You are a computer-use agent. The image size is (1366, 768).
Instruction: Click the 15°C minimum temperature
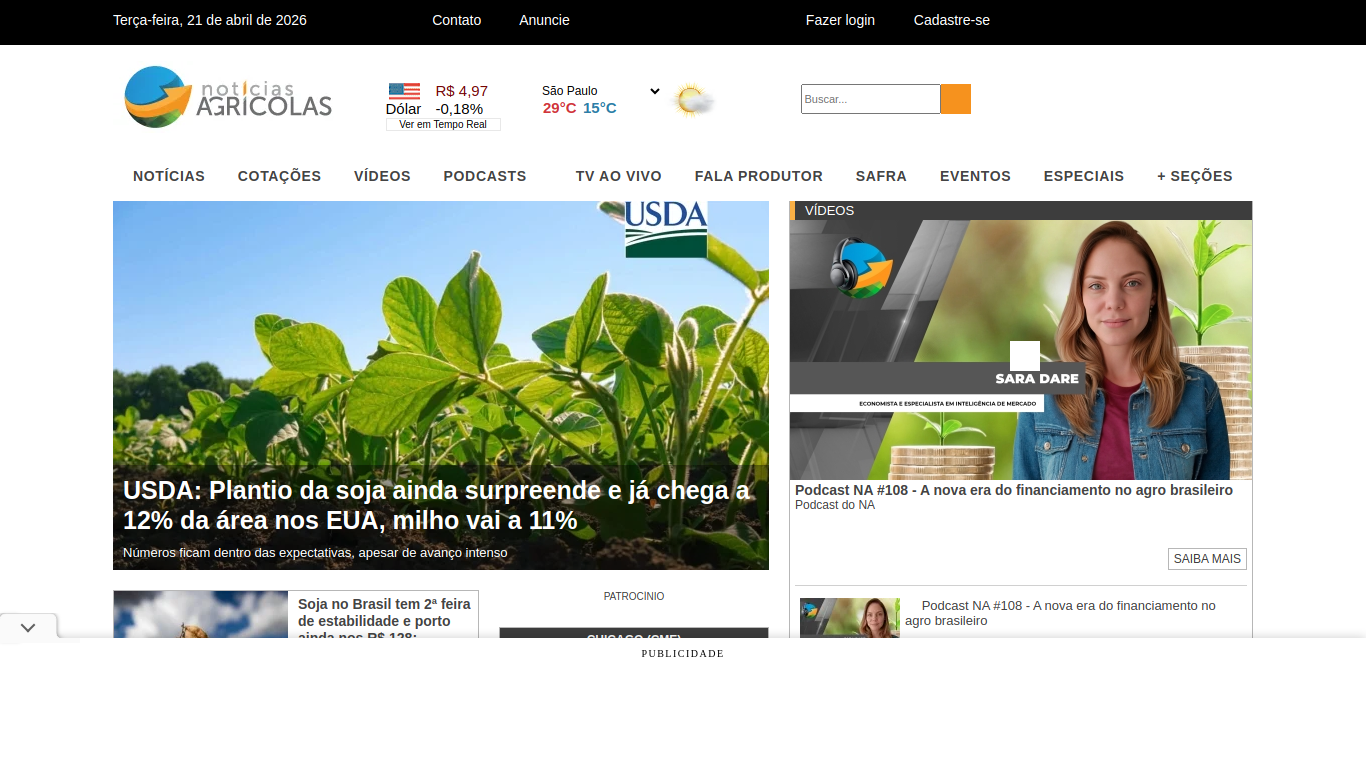[600, 108]
